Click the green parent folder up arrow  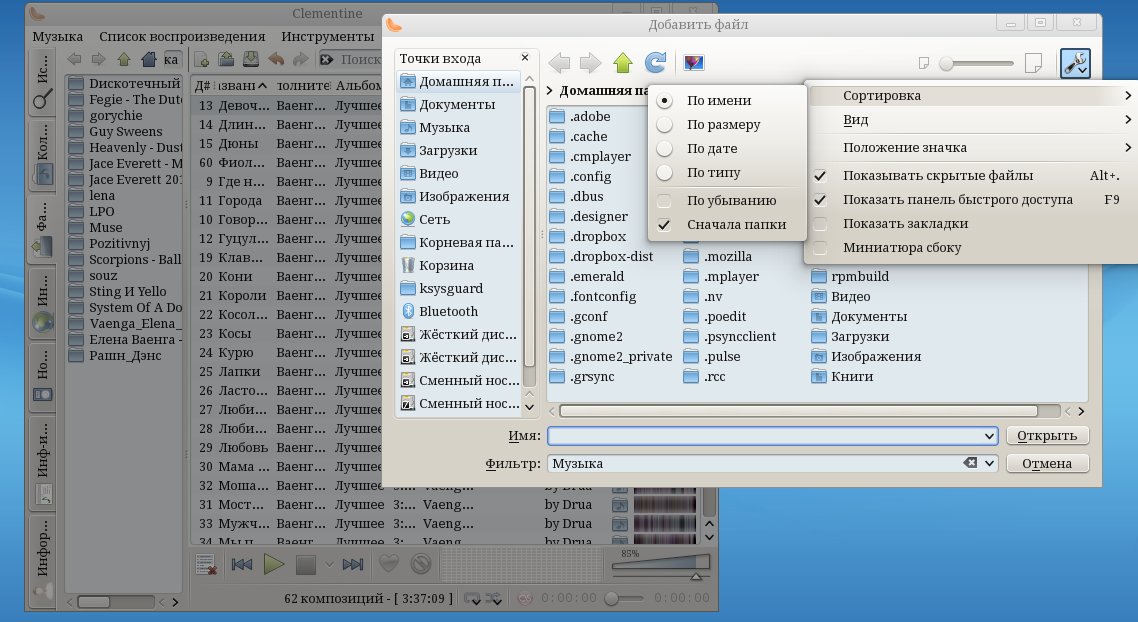pos(623,64)
